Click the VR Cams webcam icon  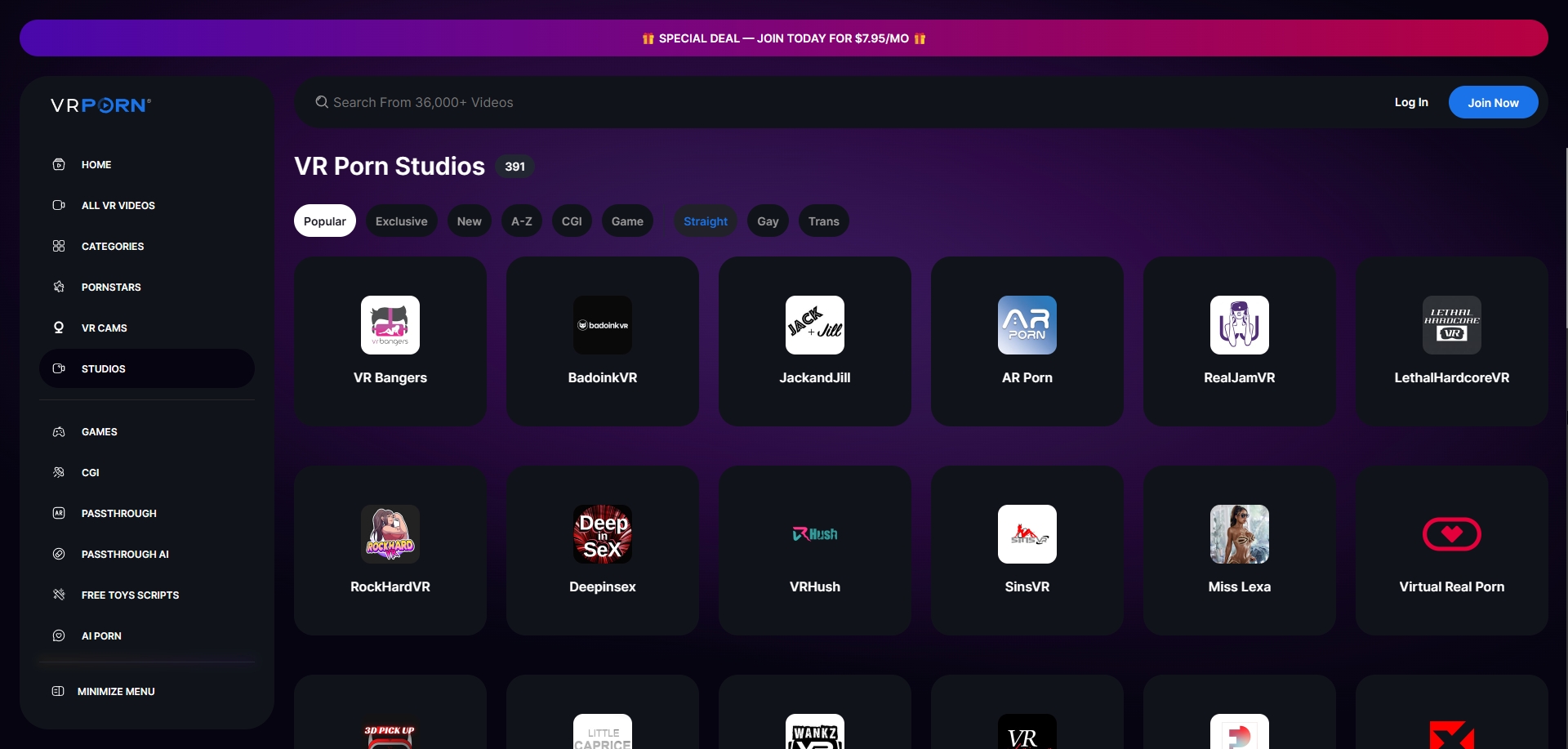pos(59,328)
